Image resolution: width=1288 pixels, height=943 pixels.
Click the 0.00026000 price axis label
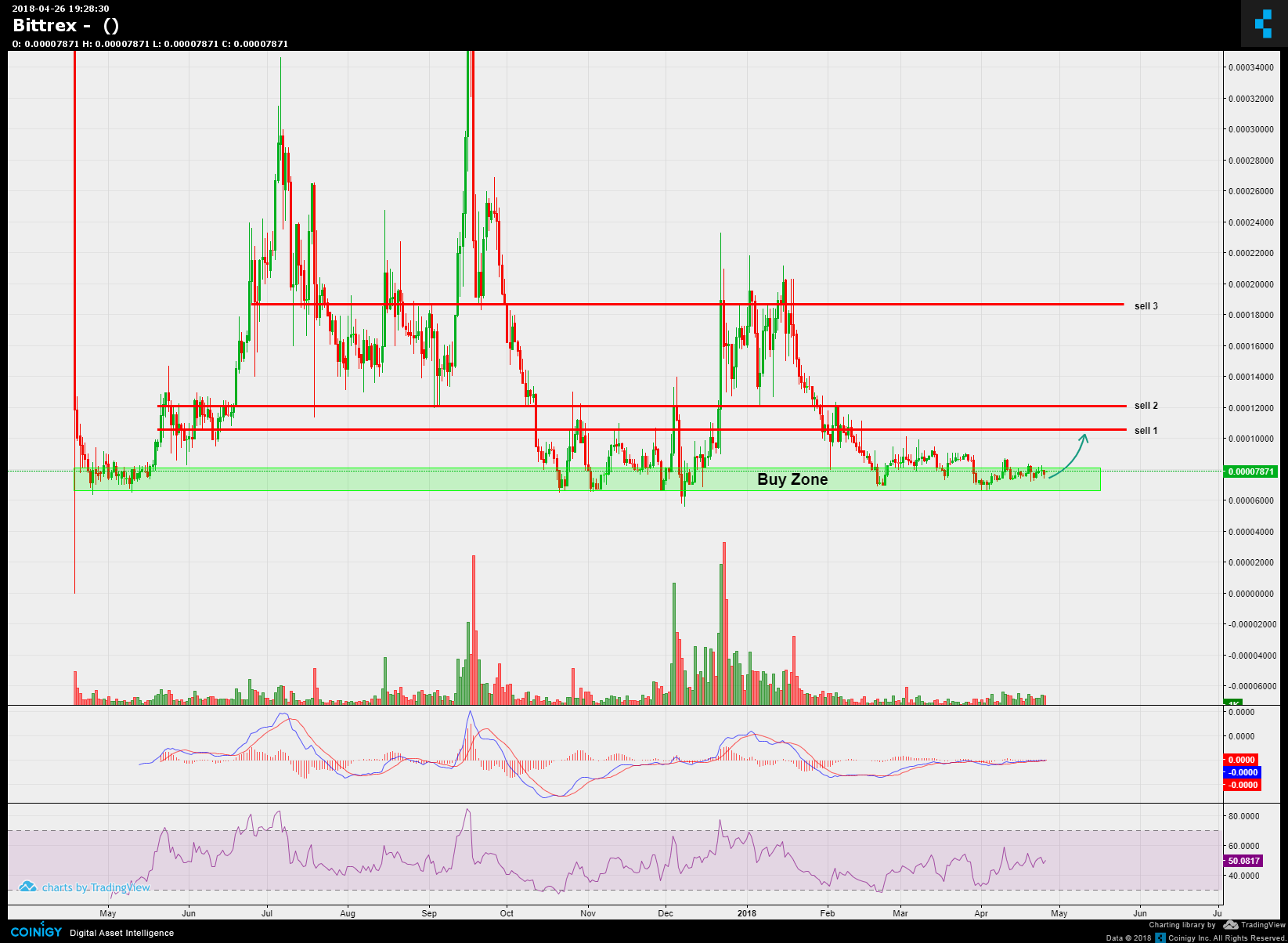[x=1251, y=191]
